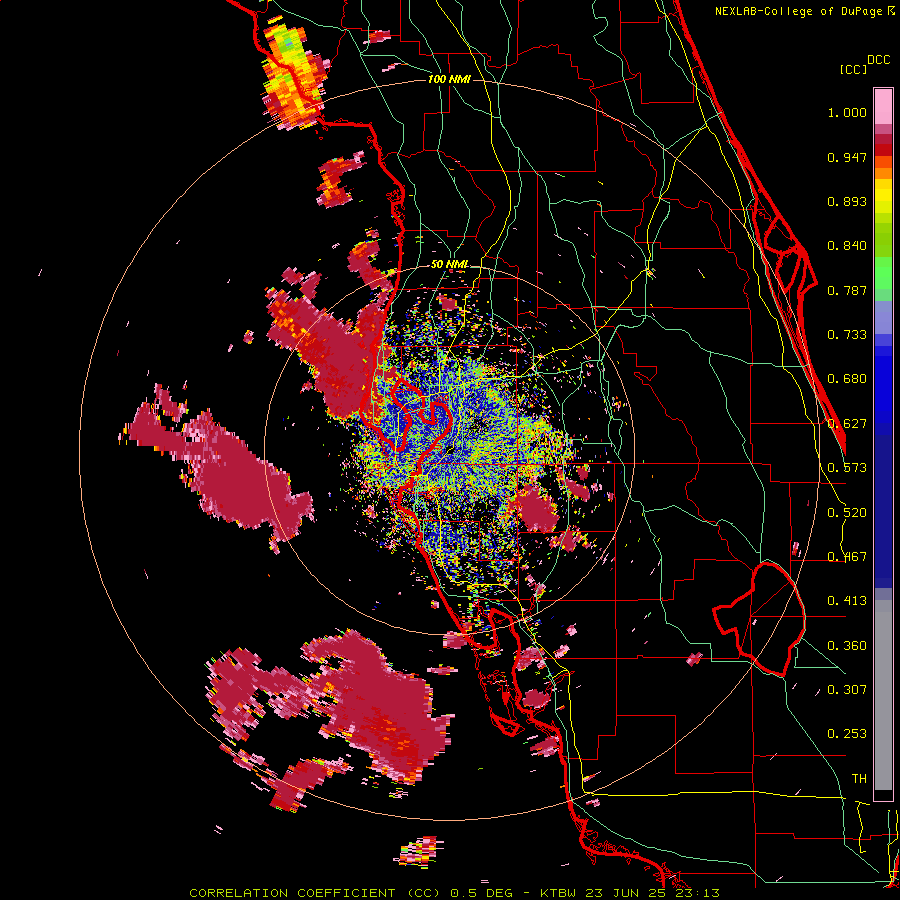Click the bright green segment of the color bar
Screen dimensions: 900x900
pos(883,273)
